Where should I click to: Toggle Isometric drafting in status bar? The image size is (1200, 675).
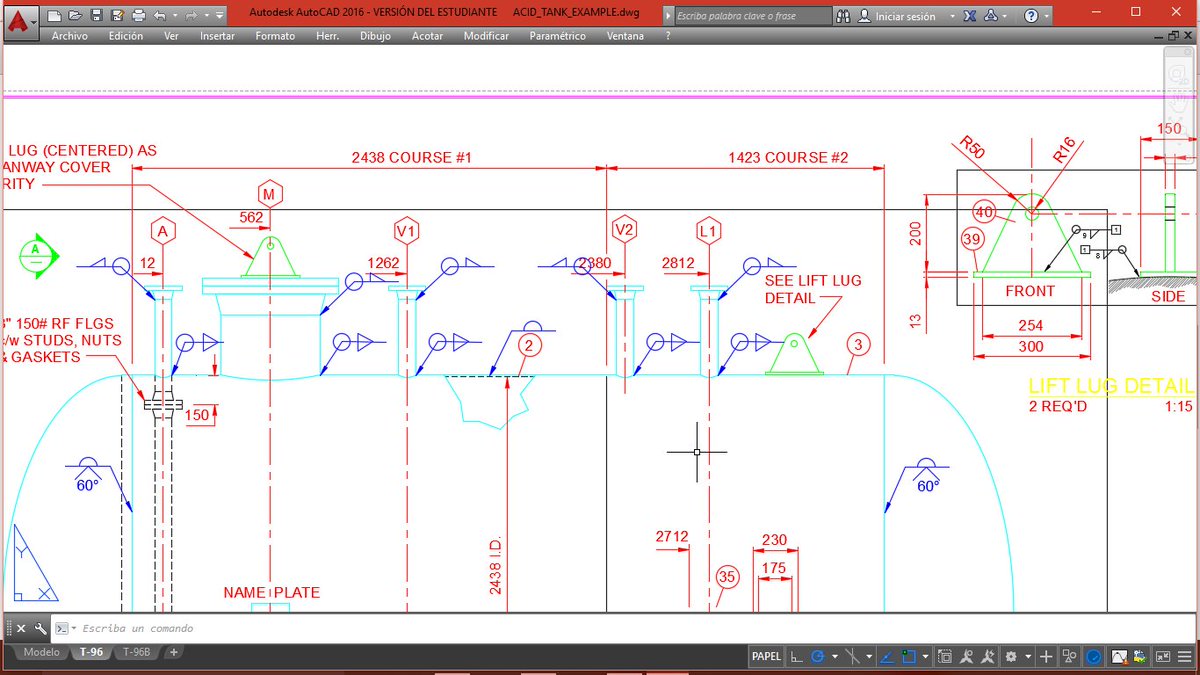pyautogui.click(x=852, y=657)
